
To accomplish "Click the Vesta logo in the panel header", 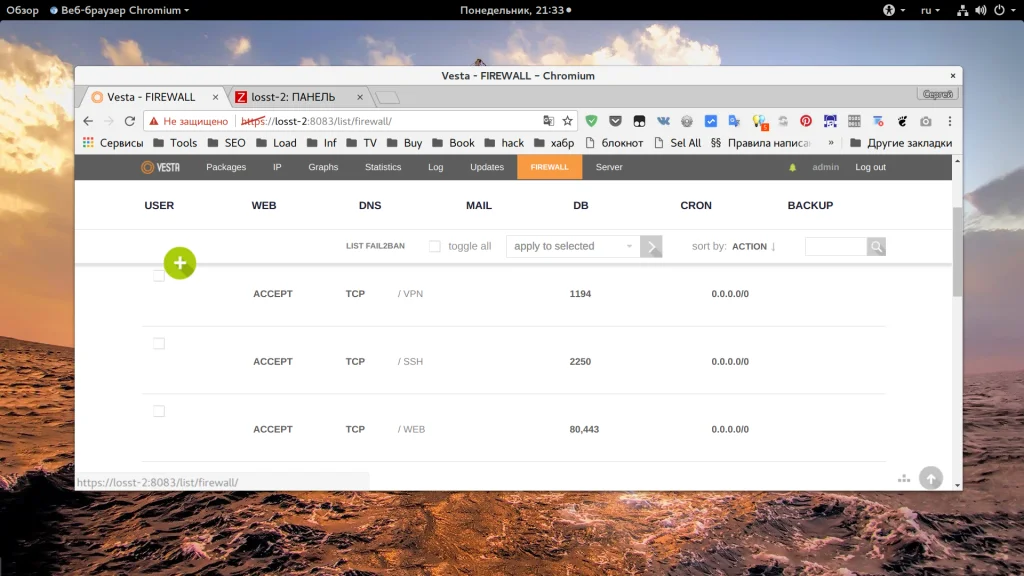I will click(160, 167).
